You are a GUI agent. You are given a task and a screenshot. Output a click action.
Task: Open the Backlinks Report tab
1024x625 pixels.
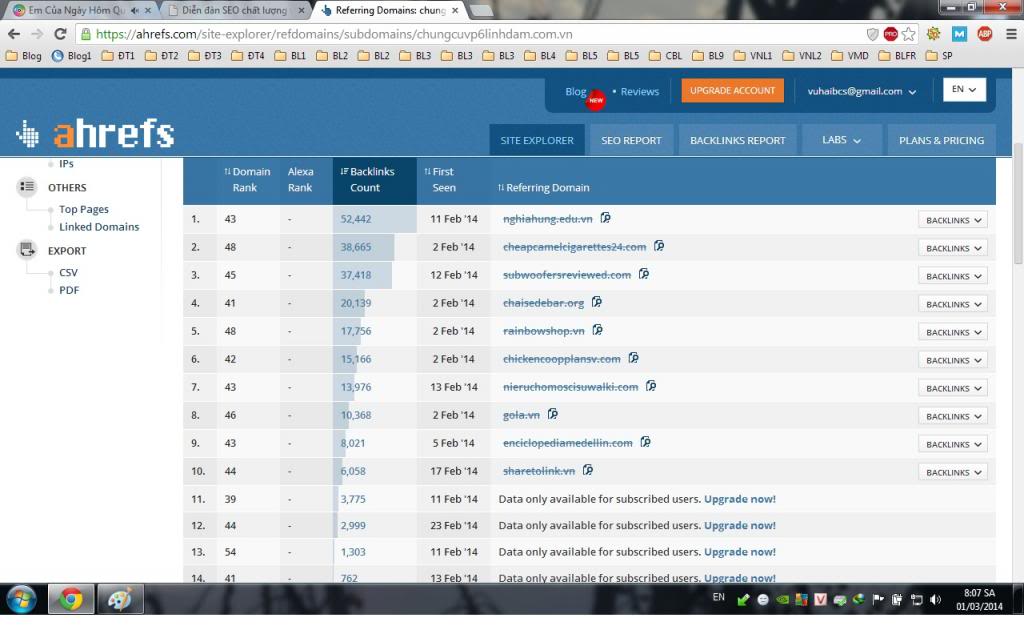point(737,140)
